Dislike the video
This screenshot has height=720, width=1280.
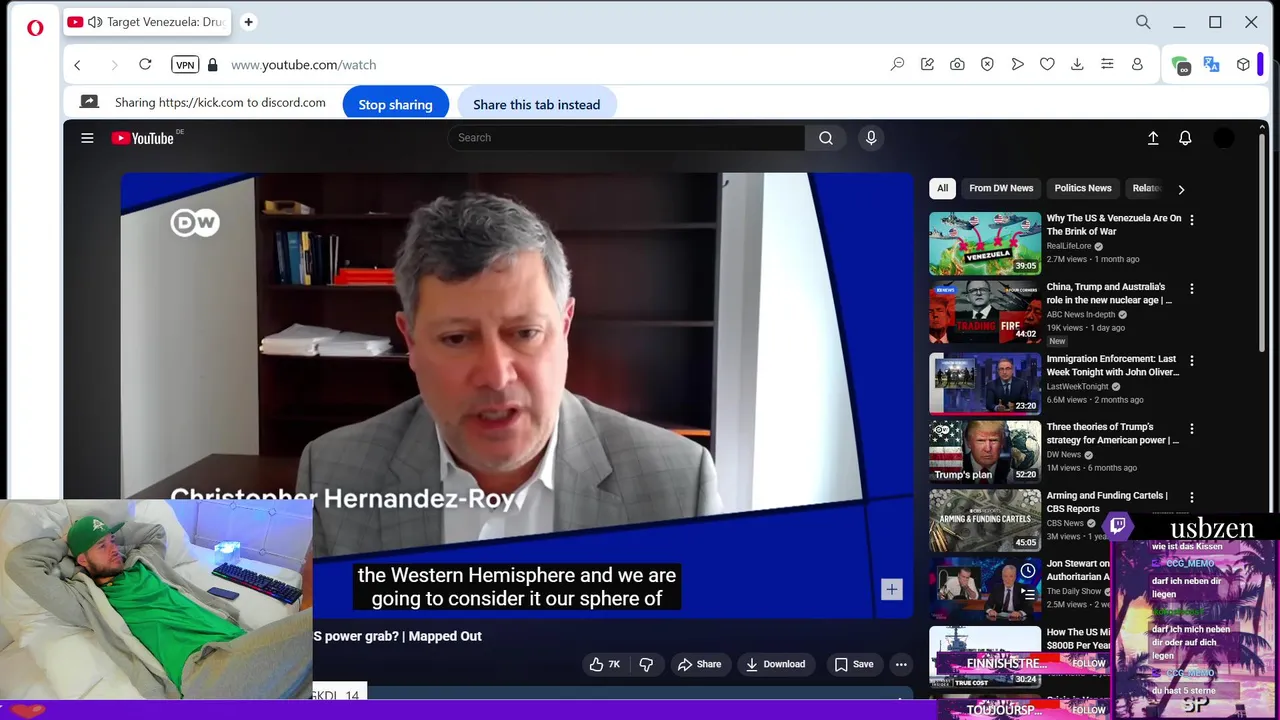click(x=646, y=664)
